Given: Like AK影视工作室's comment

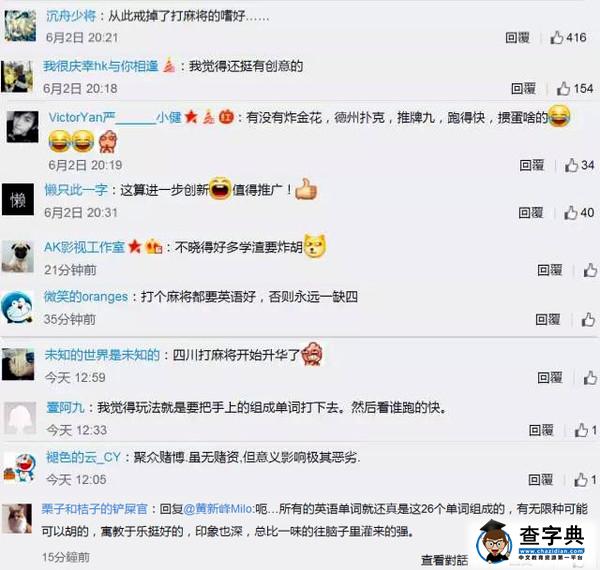Looking at the screenshot, I should point(590,270).
